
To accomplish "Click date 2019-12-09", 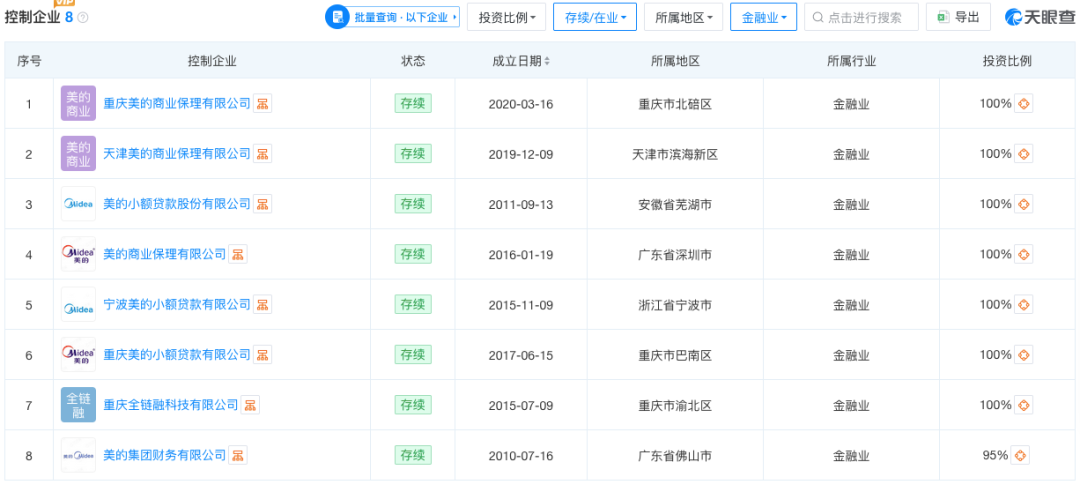I will click(521, 154).
